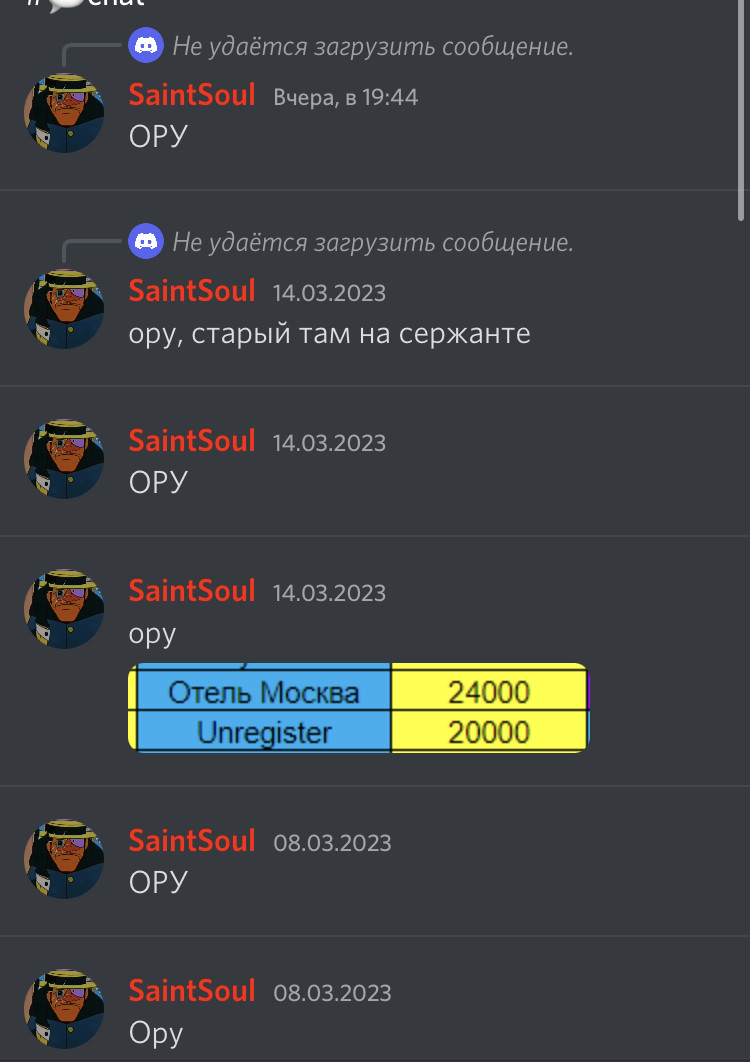Click the timestamp 'Вчера, в 19:44'
750x1062 pixels.
tap(346, 98)
